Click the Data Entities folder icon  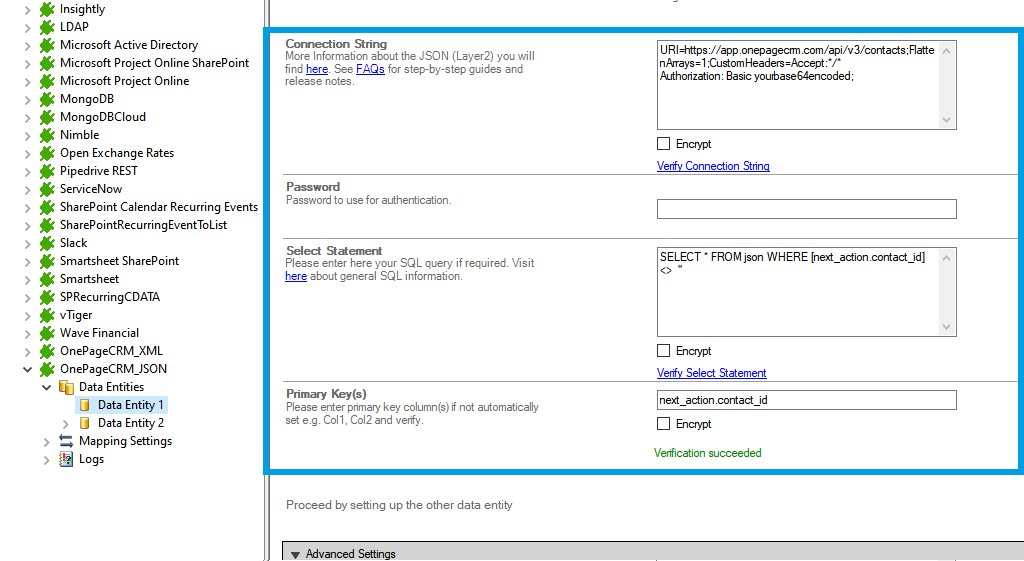click(66, 387)
